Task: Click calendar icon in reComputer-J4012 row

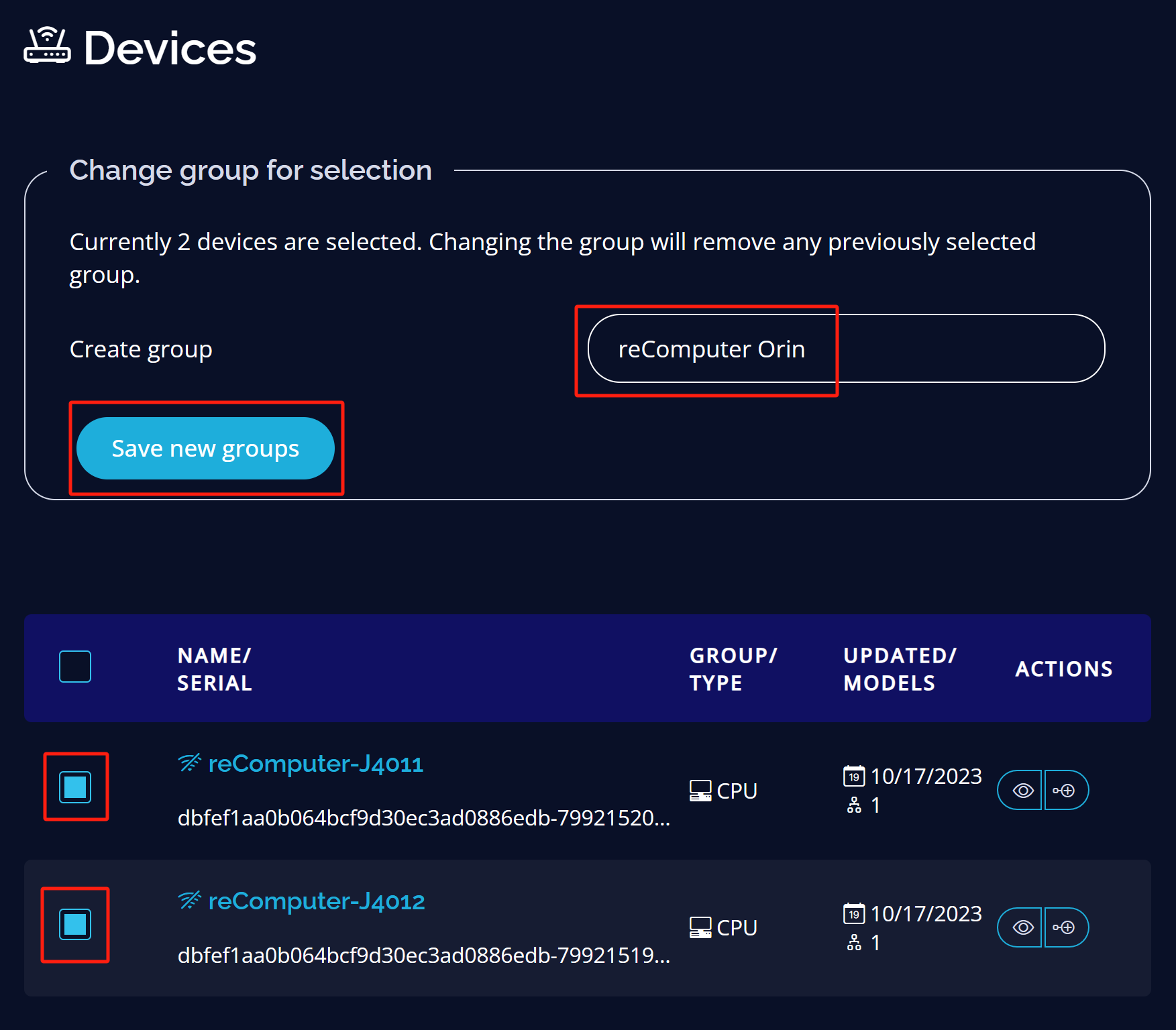Action: [854, 913]
